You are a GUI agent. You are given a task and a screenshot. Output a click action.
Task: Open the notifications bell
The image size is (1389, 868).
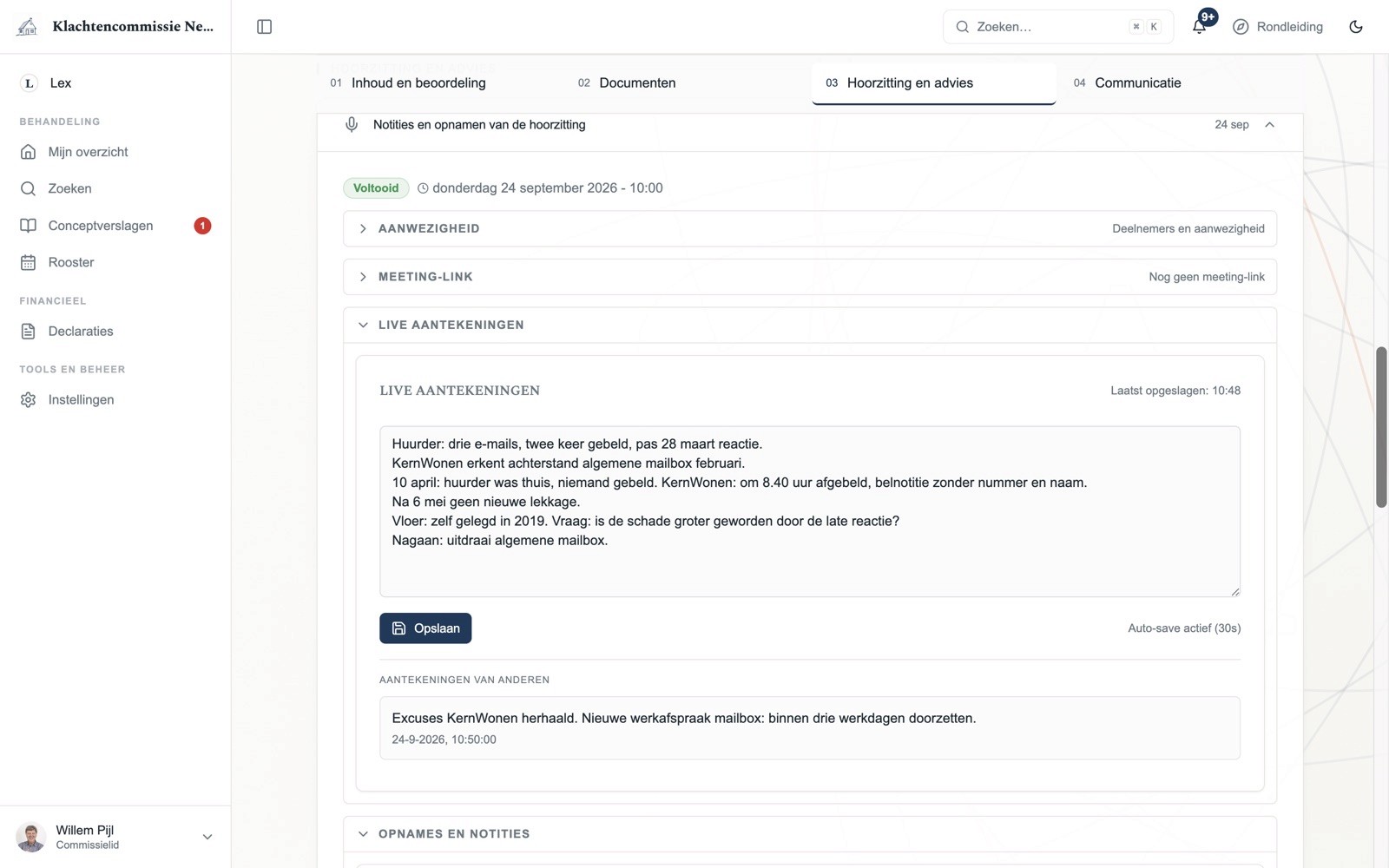pyautogui.click(x=1199, y=27)
